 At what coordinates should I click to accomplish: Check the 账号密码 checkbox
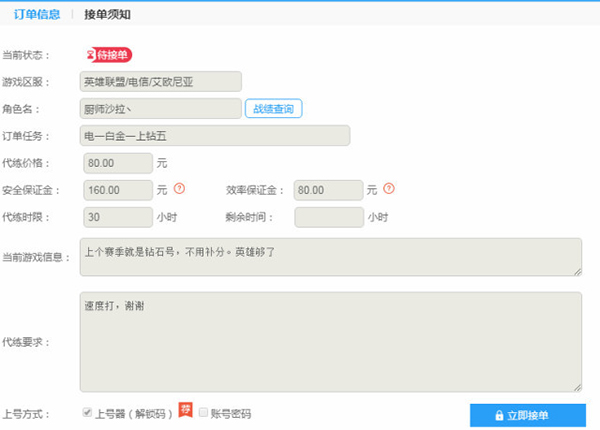[203, 413]
